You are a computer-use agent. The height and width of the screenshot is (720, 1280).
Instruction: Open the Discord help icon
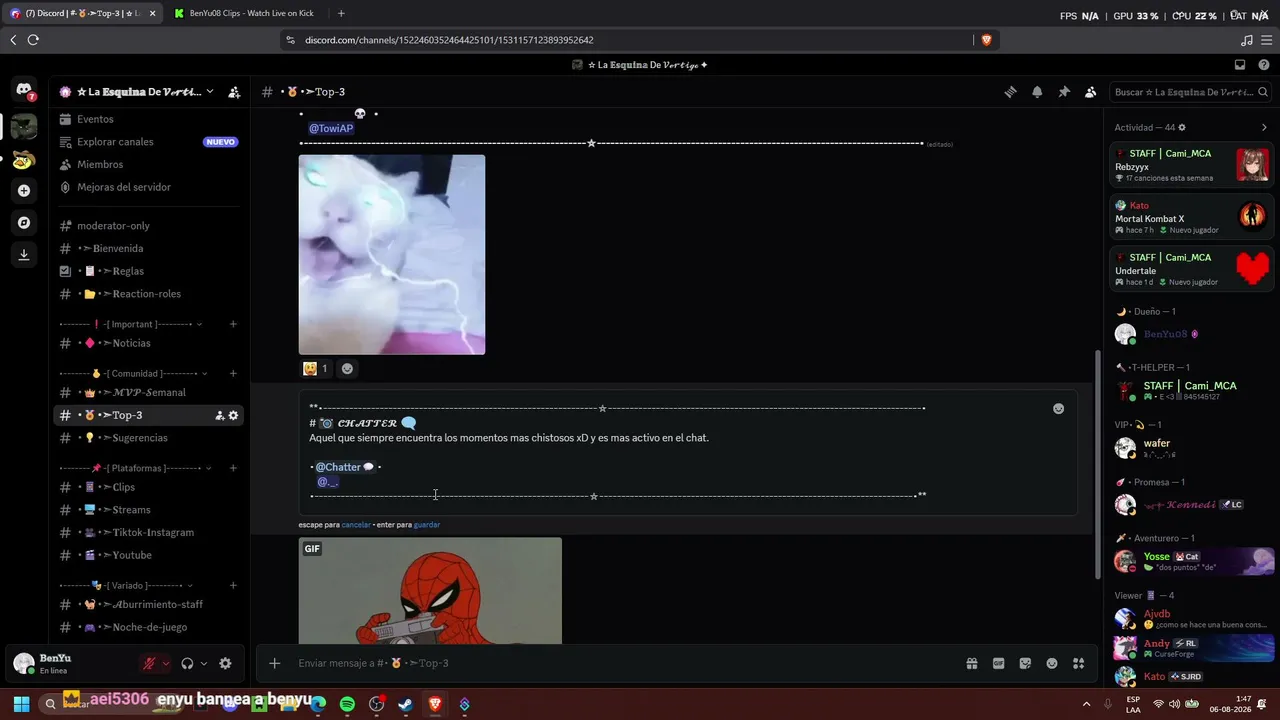1264,65
